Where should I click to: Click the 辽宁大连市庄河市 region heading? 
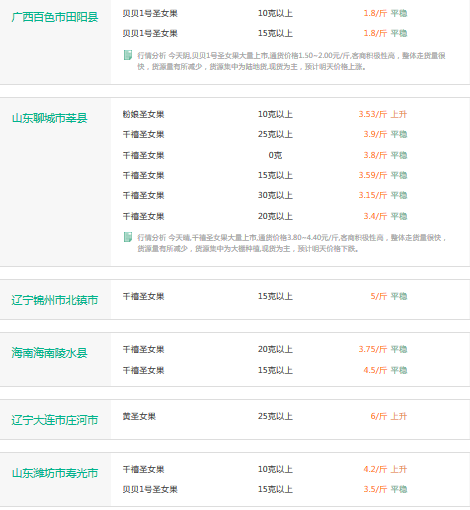(x=55, y=420)
